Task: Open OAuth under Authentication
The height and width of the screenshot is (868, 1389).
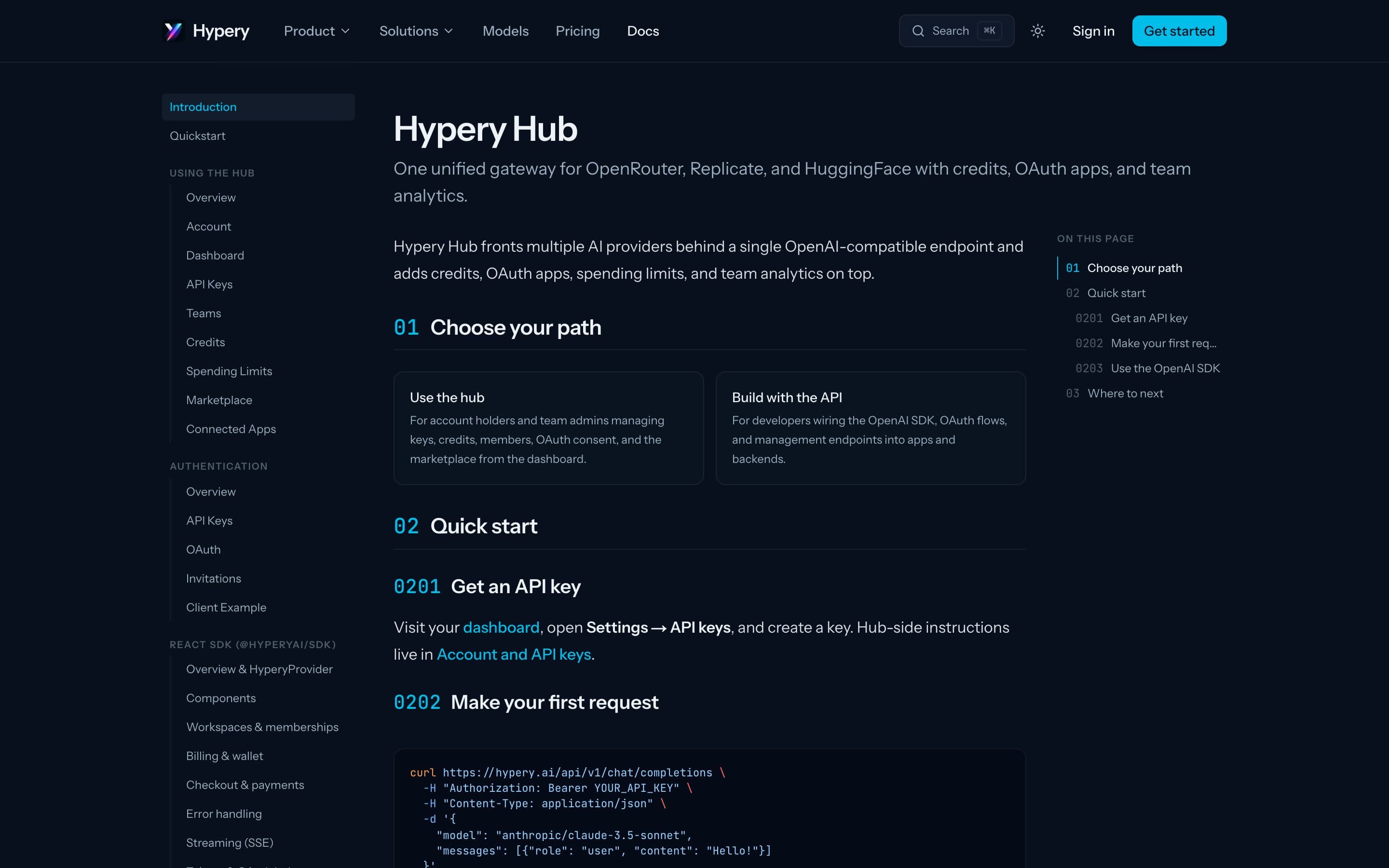Action: coord(203,550)
